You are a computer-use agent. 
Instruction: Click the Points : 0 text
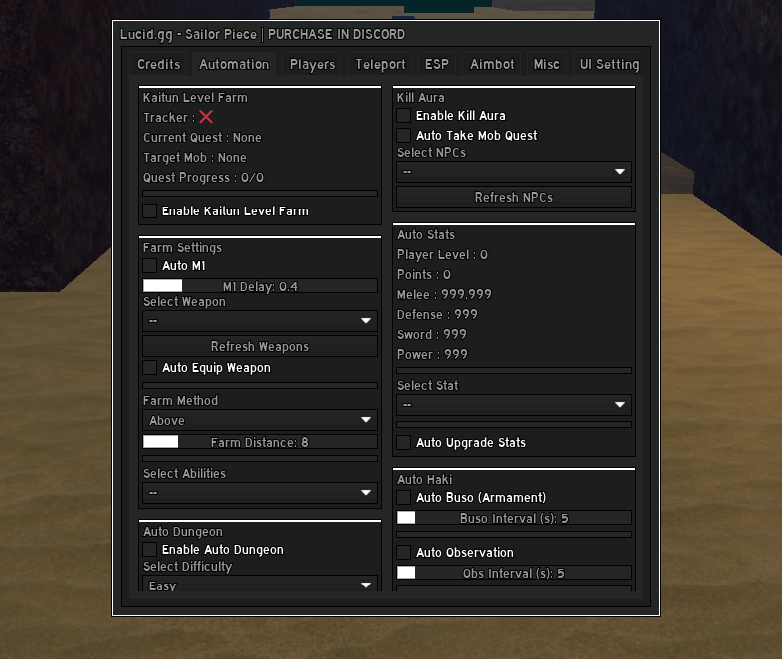423,275
